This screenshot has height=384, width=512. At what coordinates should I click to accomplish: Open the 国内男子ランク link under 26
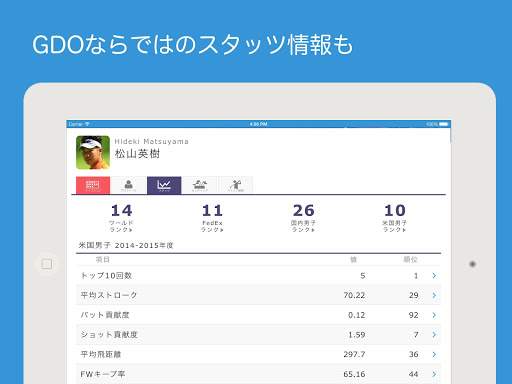tap(303, 226)
